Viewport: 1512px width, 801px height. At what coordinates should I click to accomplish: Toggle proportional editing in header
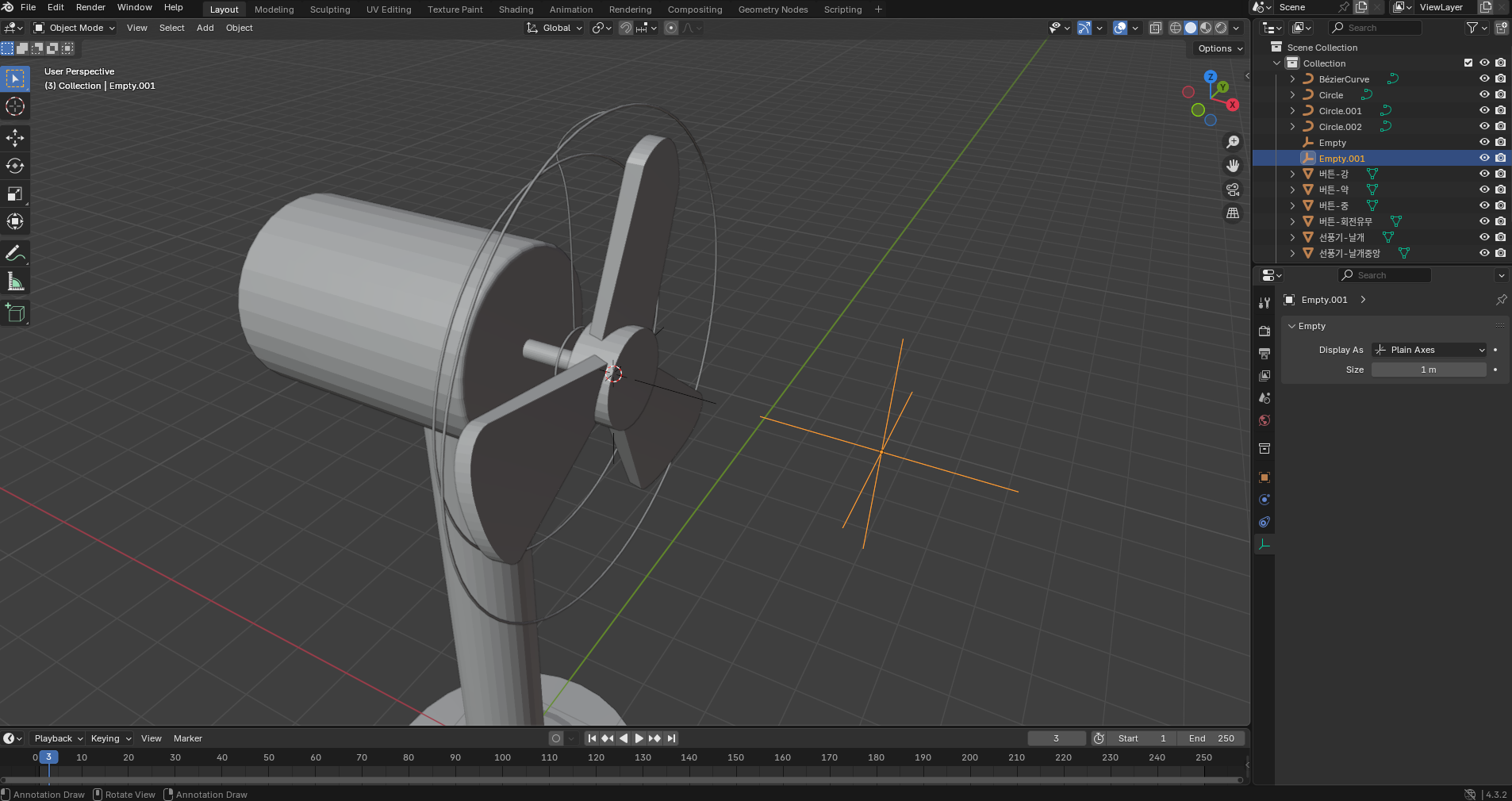click(x=671, y=28)
